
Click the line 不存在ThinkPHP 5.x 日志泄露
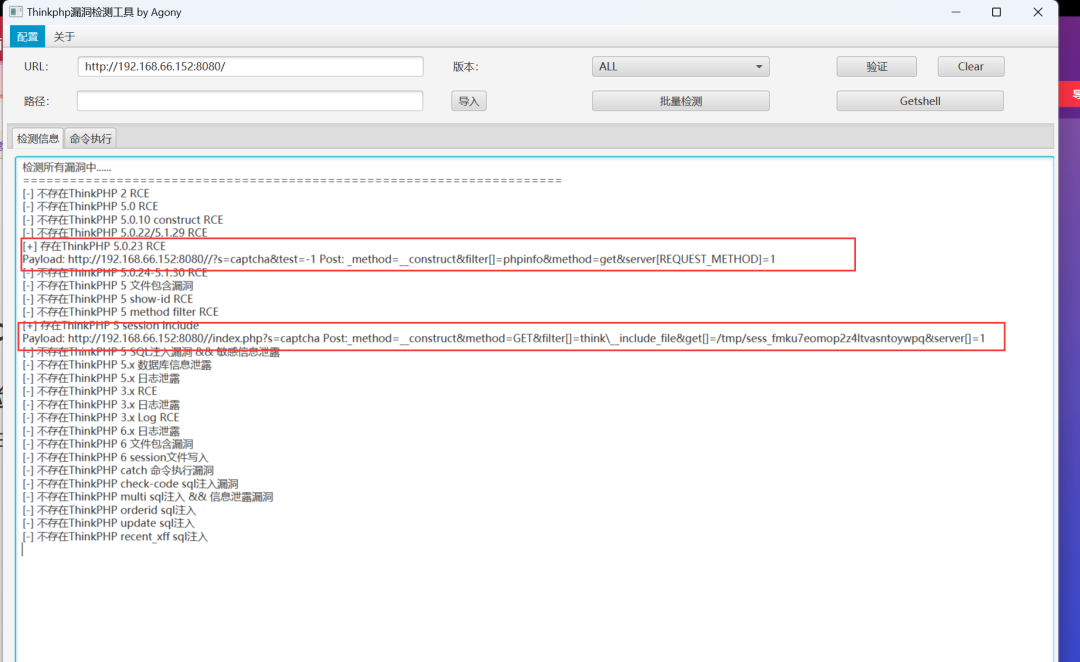101,378
